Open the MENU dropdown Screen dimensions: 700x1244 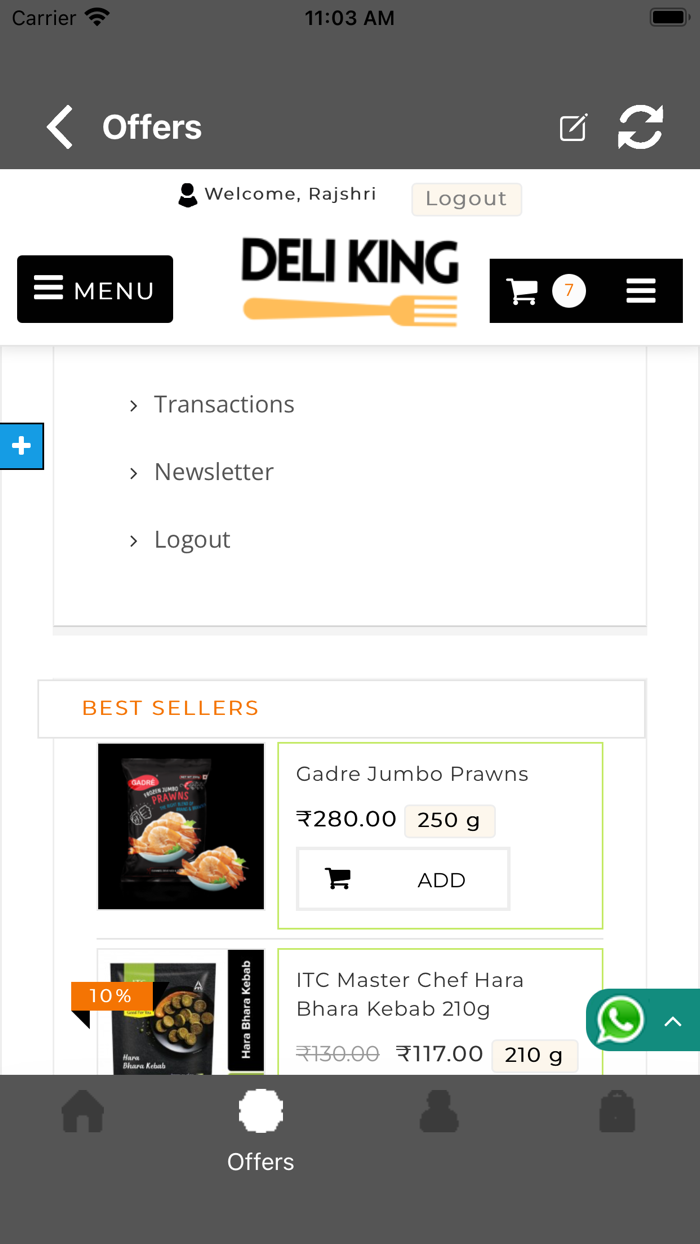coord(95,289)
